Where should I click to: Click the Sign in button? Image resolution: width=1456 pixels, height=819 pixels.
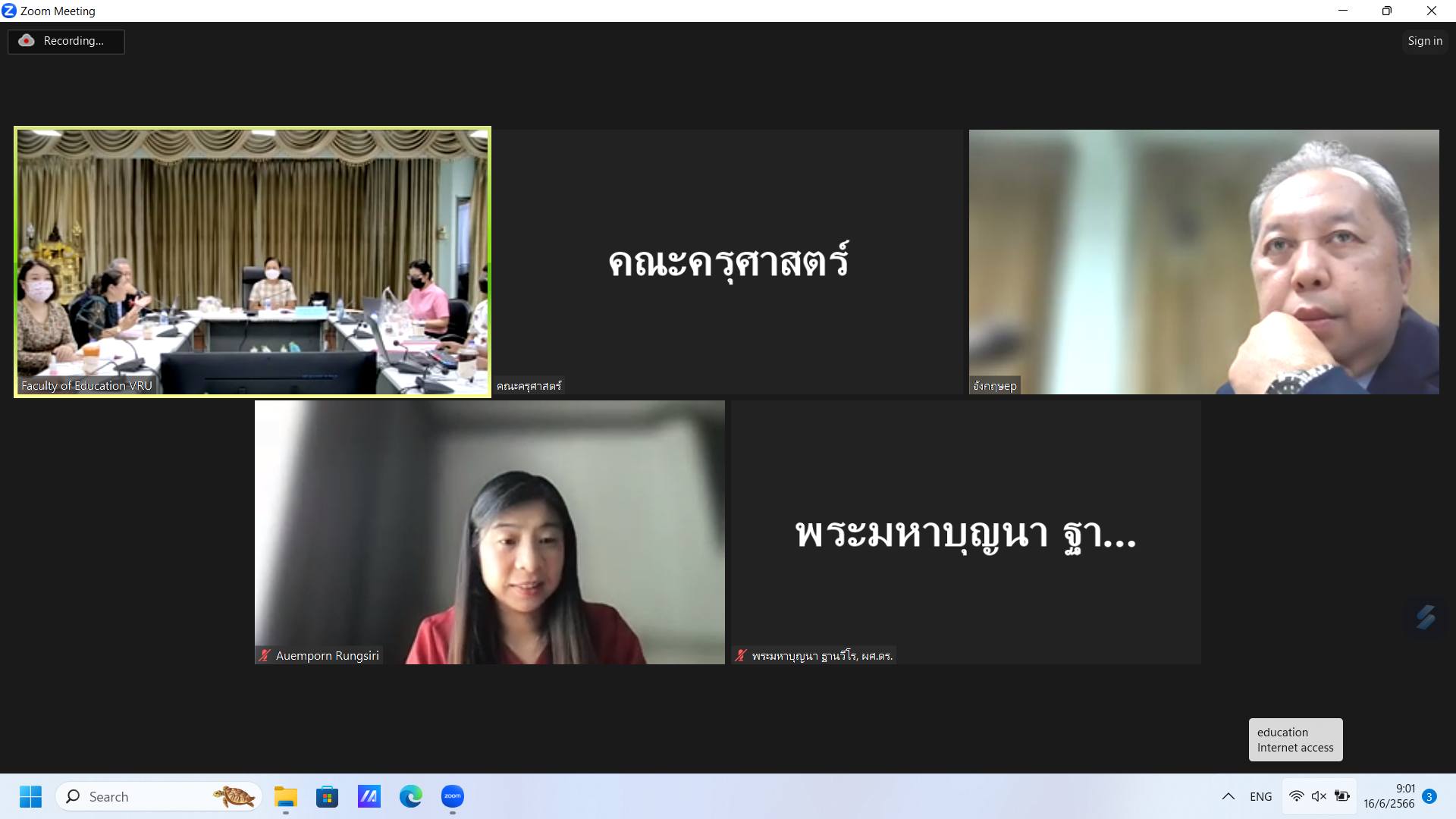(x=1424, y=41)
